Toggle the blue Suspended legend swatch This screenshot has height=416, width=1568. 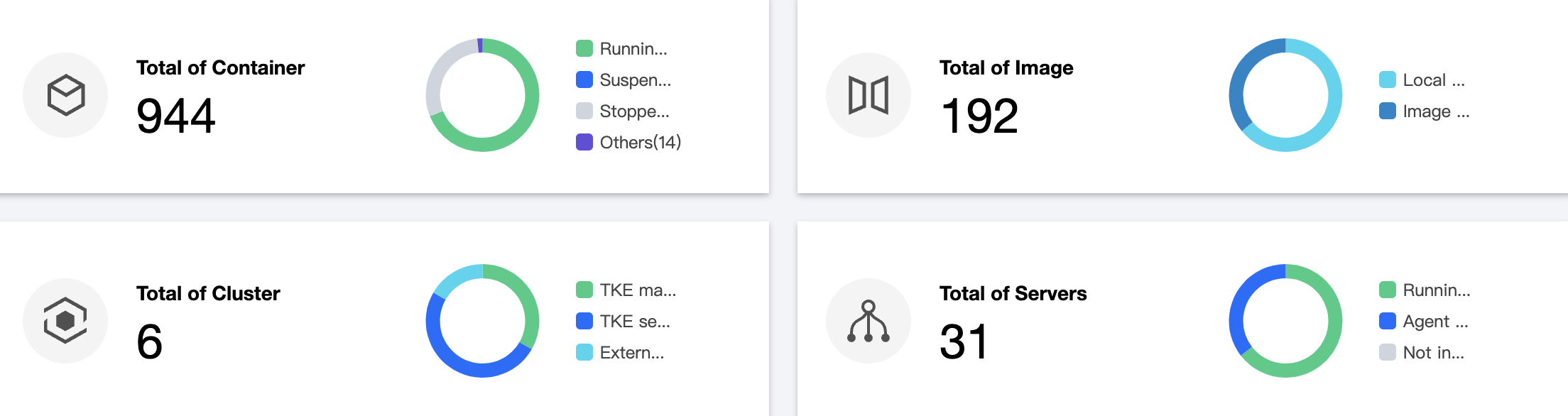(x=584, y=80)
